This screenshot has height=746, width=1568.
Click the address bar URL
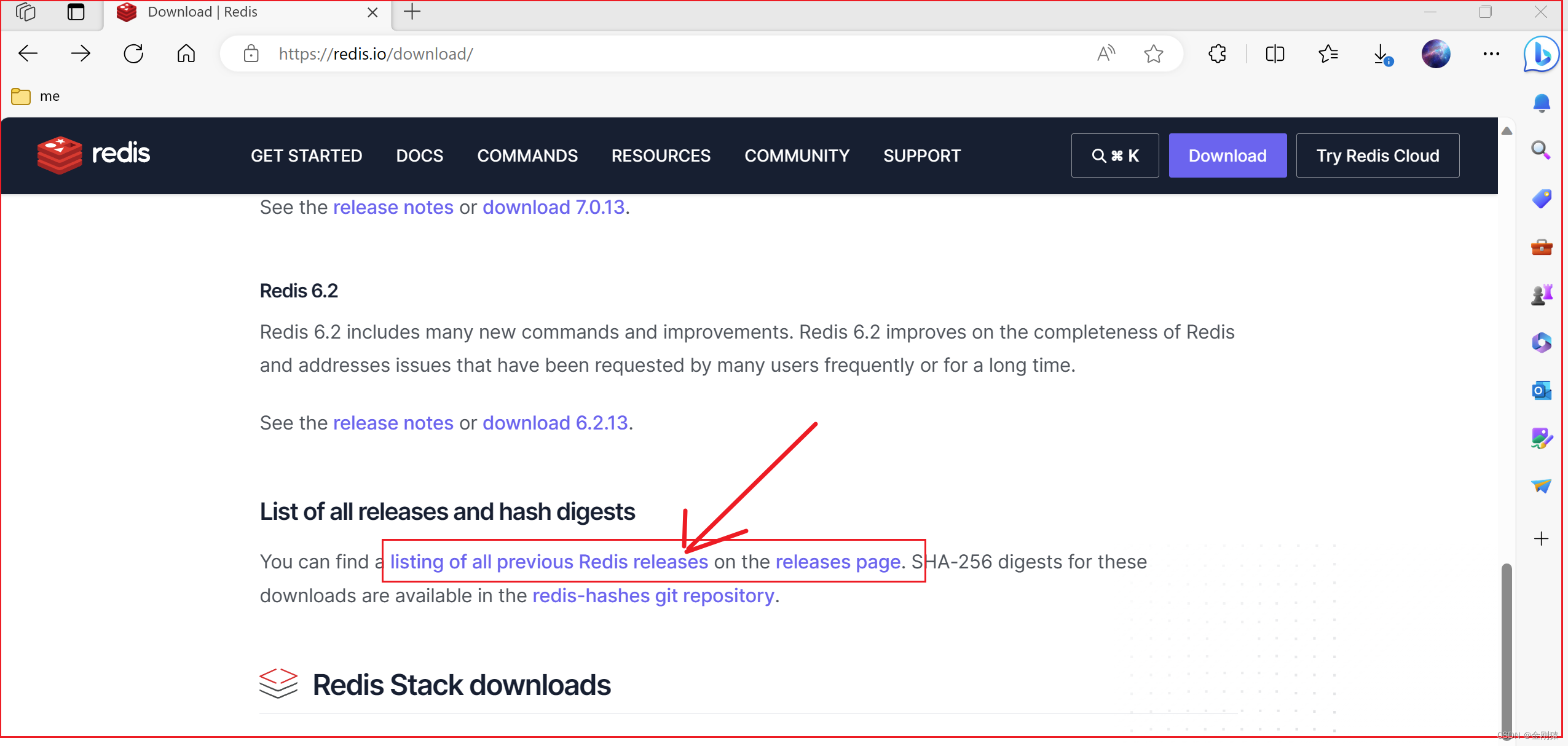pyautogui.click(x=376, y=54)
